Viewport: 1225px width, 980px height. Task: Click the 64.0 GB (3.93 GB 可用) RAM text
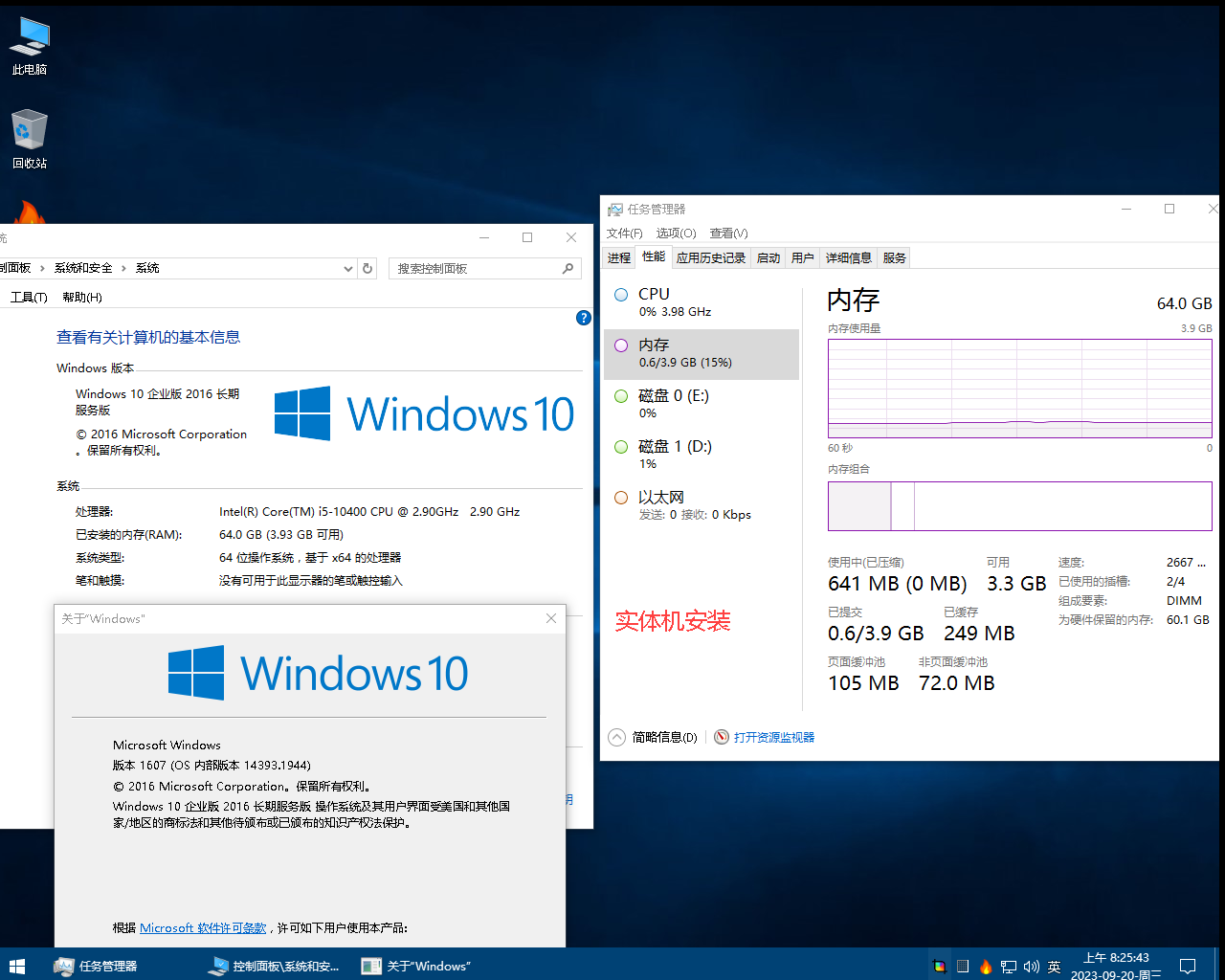point(281,535)
